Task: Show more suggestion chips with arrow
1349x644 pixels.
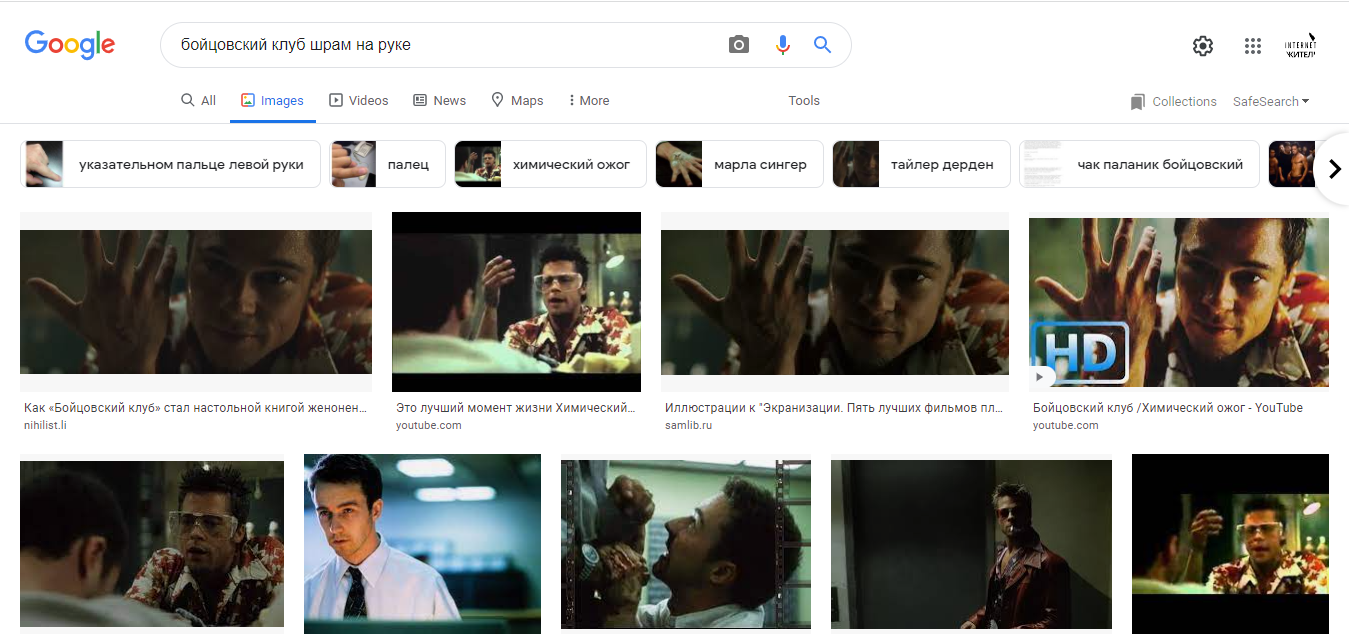Action: click(x=1334, y=169)
